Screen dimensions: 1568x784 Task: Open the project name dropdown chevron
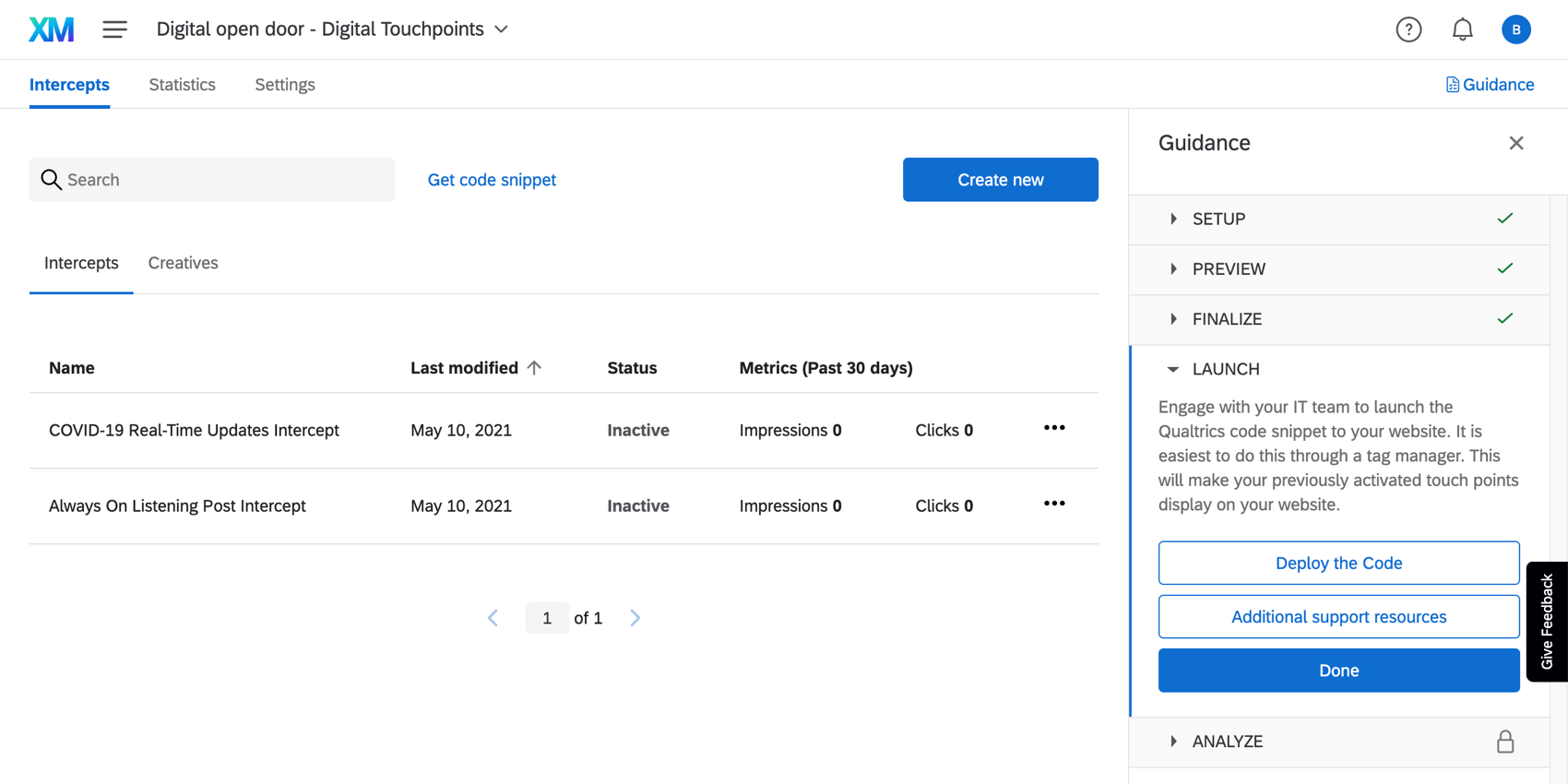pos(502,30)
